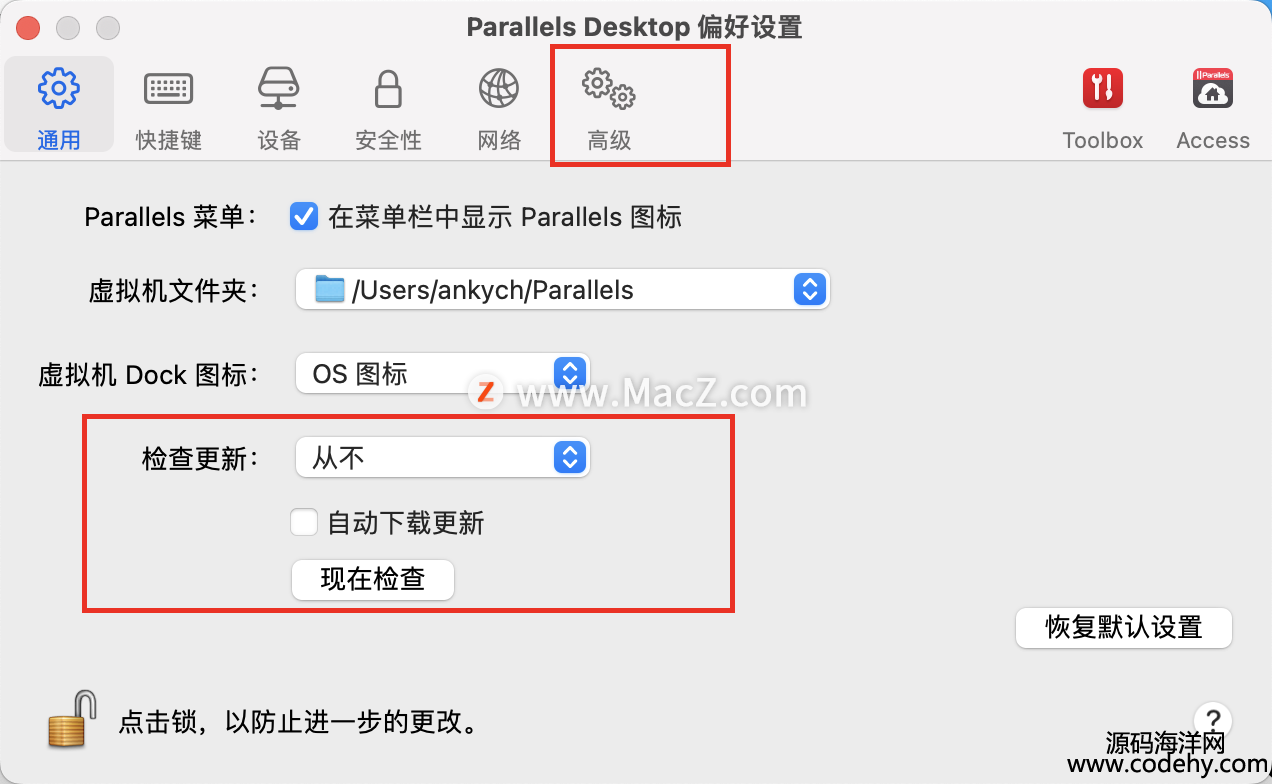
Task: Open the 虚拟机 Dock 图标 dropdown
Action: 443,374
